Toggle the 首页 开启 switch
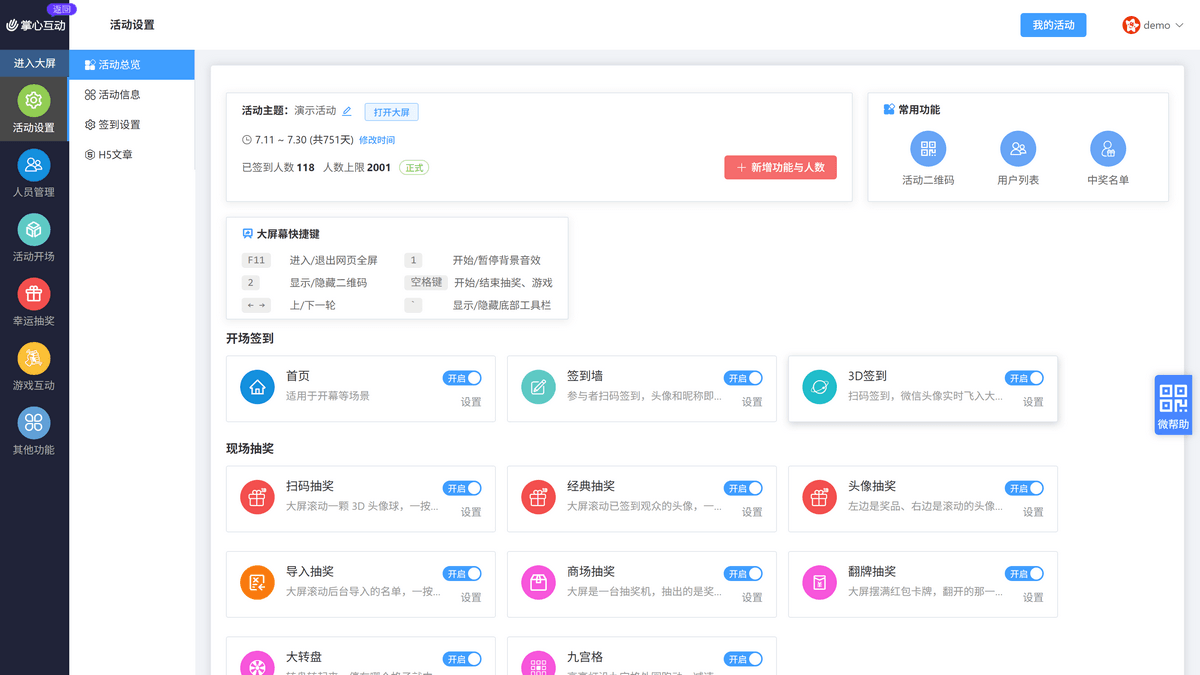 pos(462,378)
